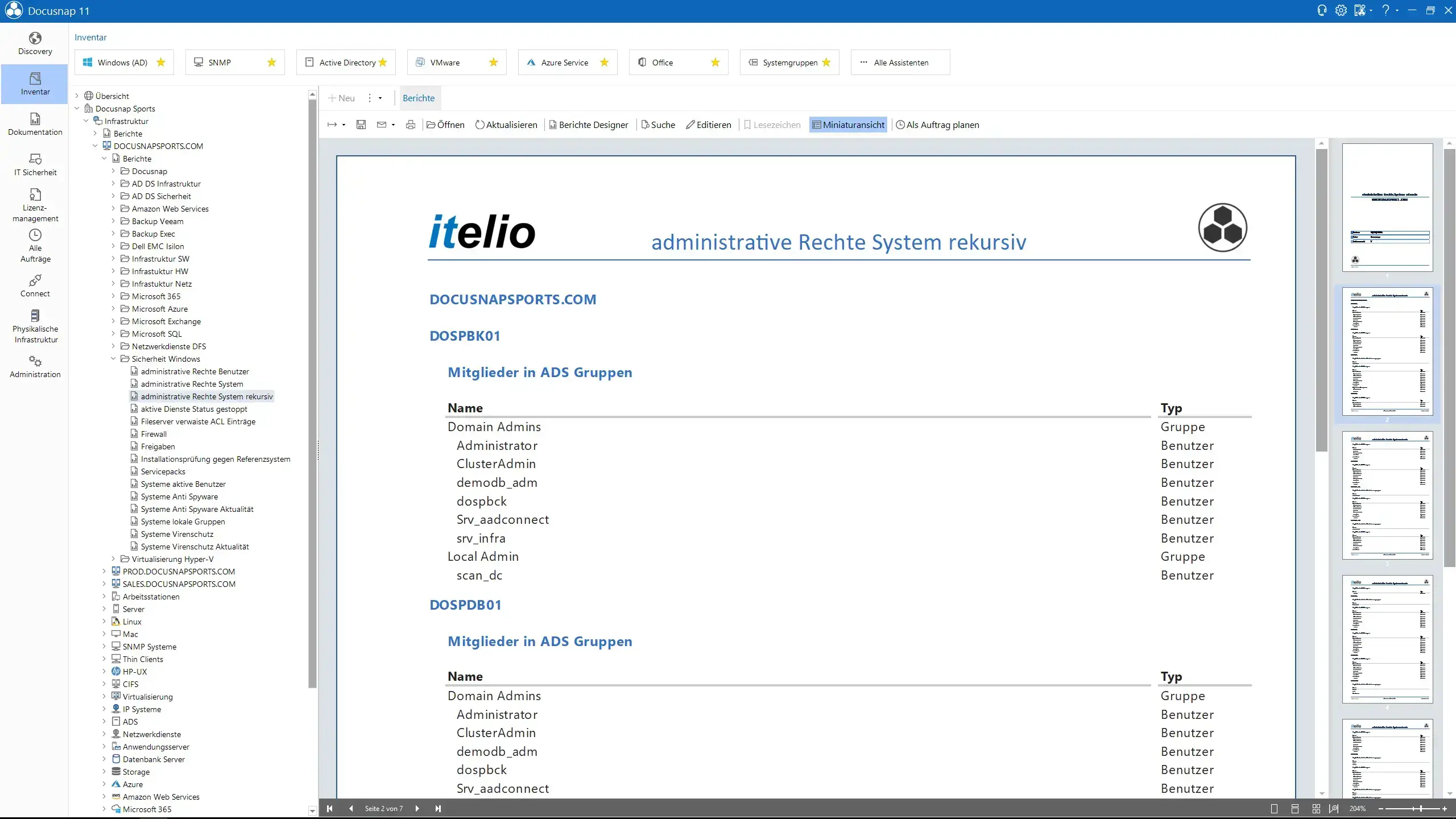Click the headset support icon

[x=1322, y=10]
